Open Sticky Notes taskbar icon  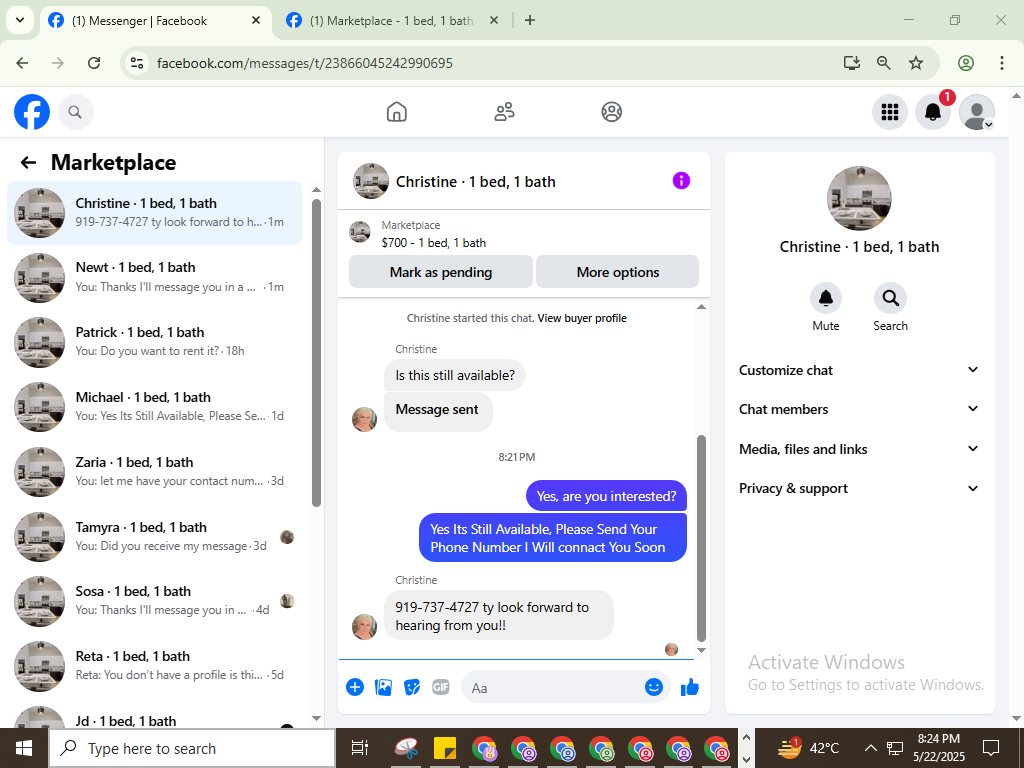pos(445,748)
